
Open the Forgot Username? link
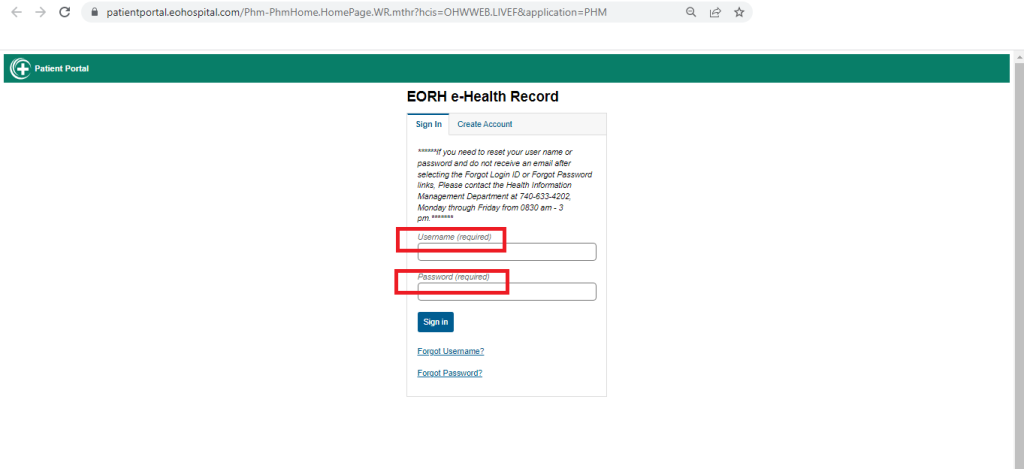point(451,351)
